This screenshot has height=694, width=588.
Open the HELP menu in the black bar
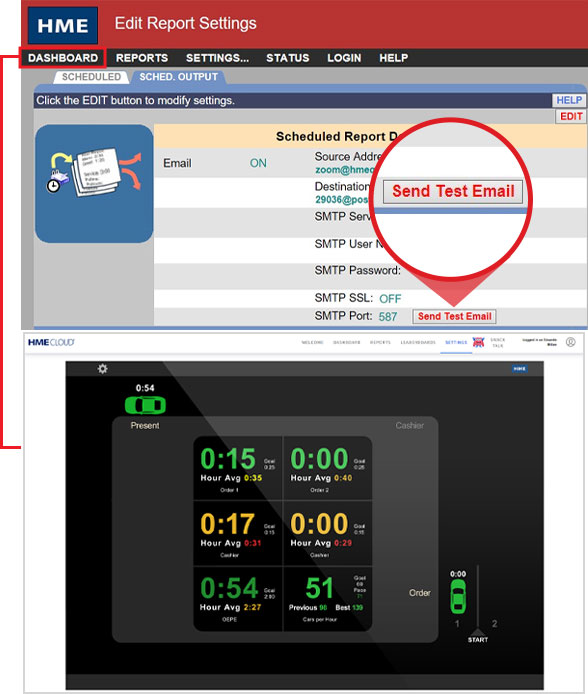(x=393, y=58)
